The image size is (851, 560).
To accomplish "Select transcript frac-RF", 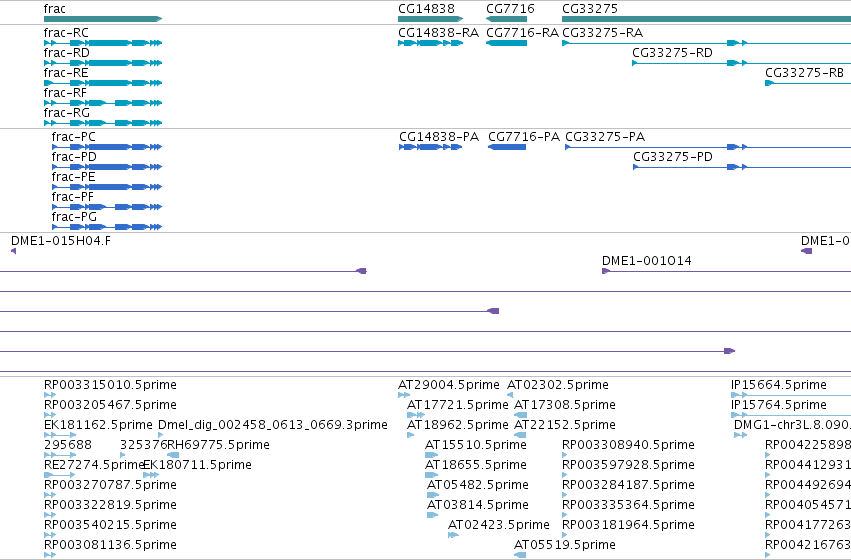I will click(103, 103).
